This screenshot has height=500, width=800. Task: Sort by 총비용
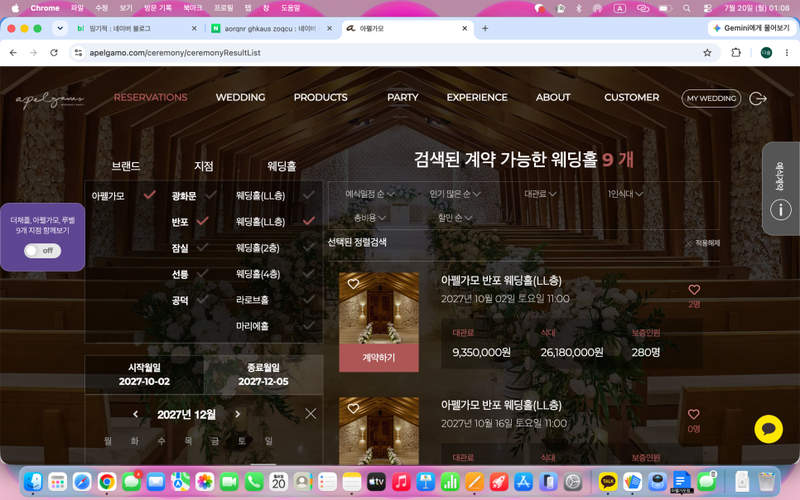click(370, 218)
